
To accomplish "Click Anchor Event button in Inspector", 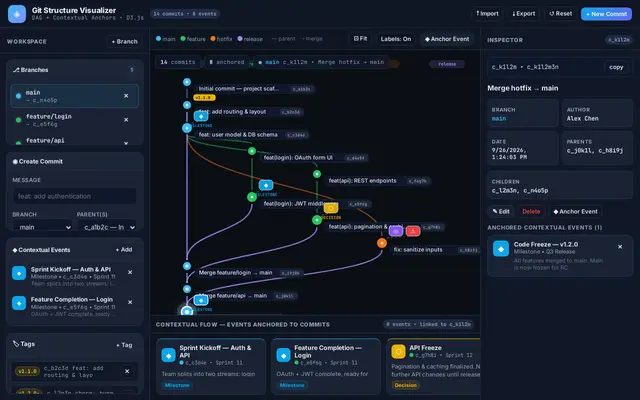I will point(575,211).
